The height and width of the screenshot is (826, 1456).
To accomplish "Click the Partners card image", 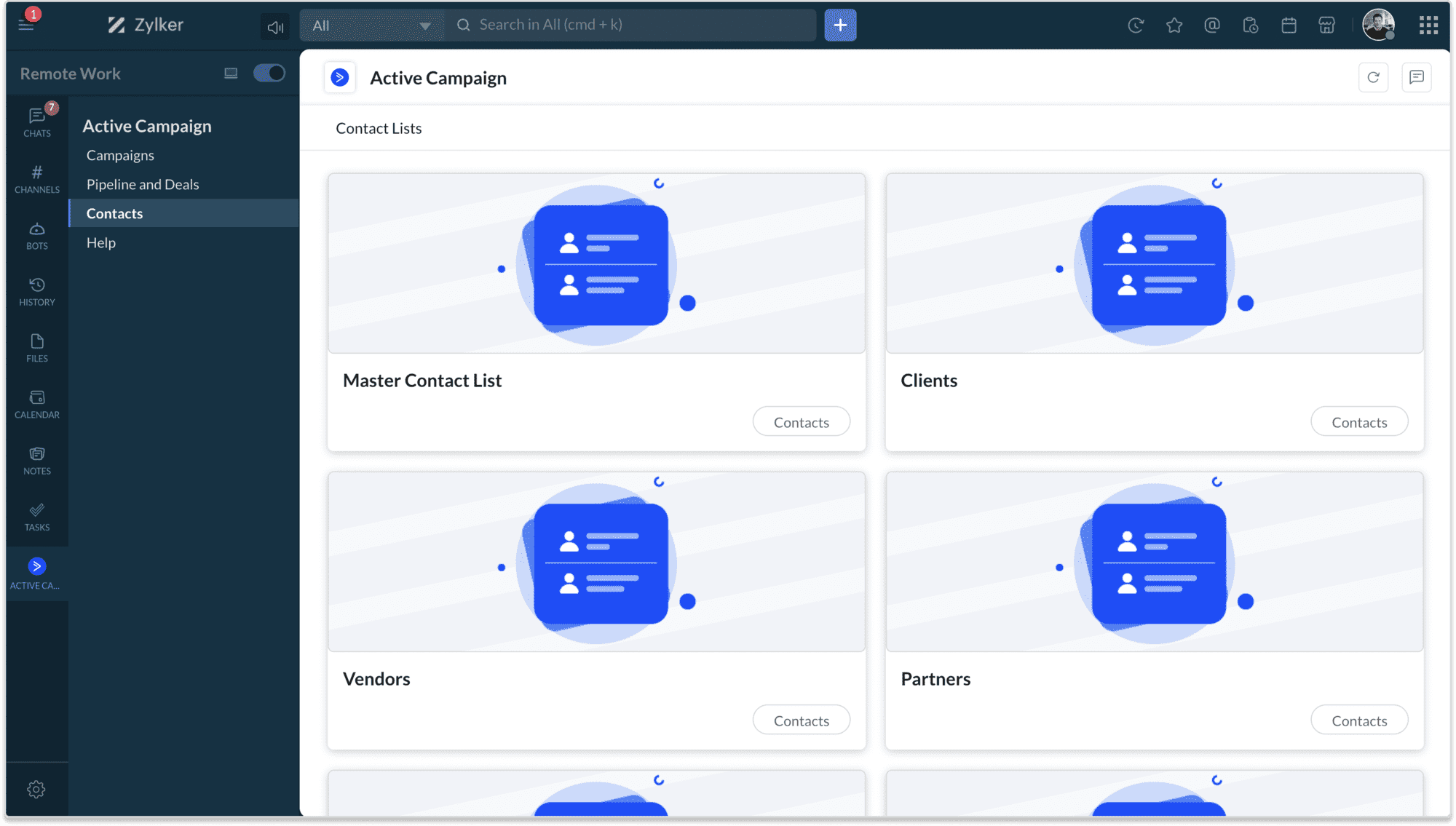I will pos(1155,562).
